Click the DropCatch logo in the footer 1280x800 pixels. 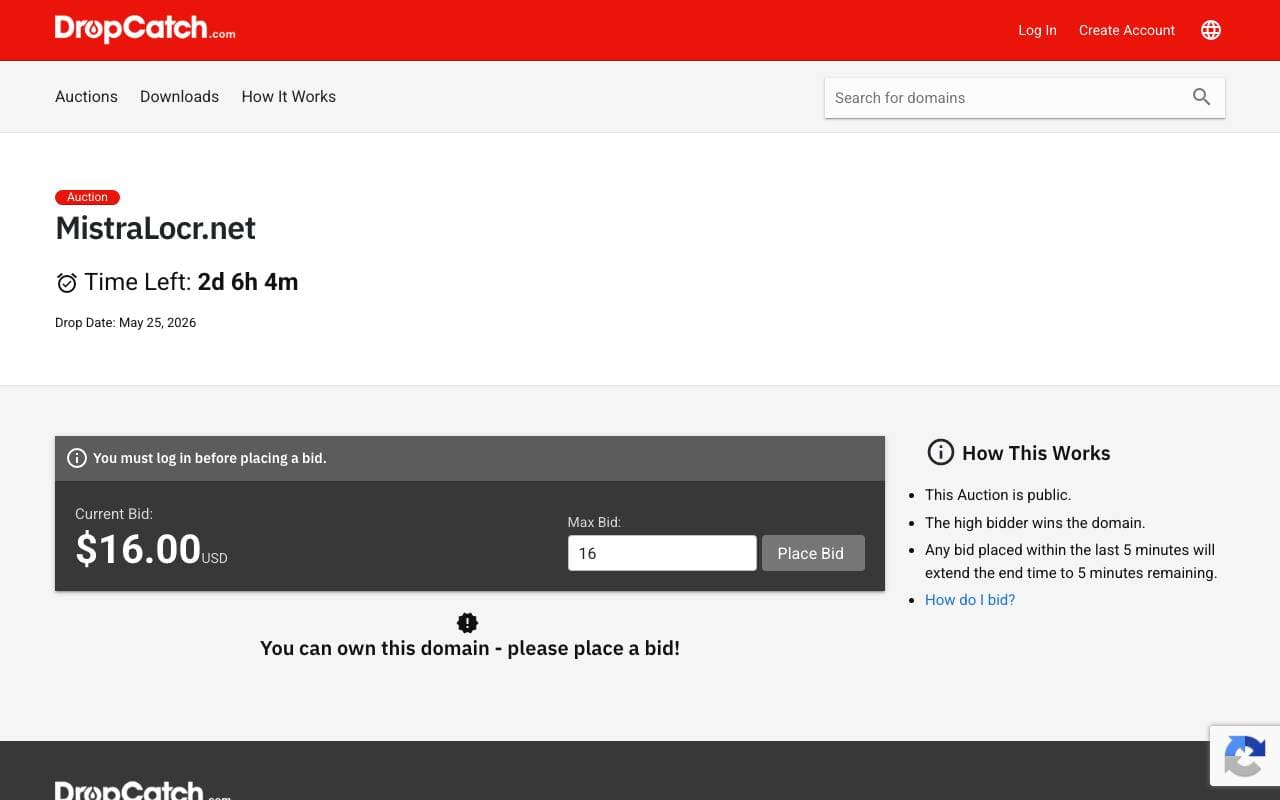[143, 791]
